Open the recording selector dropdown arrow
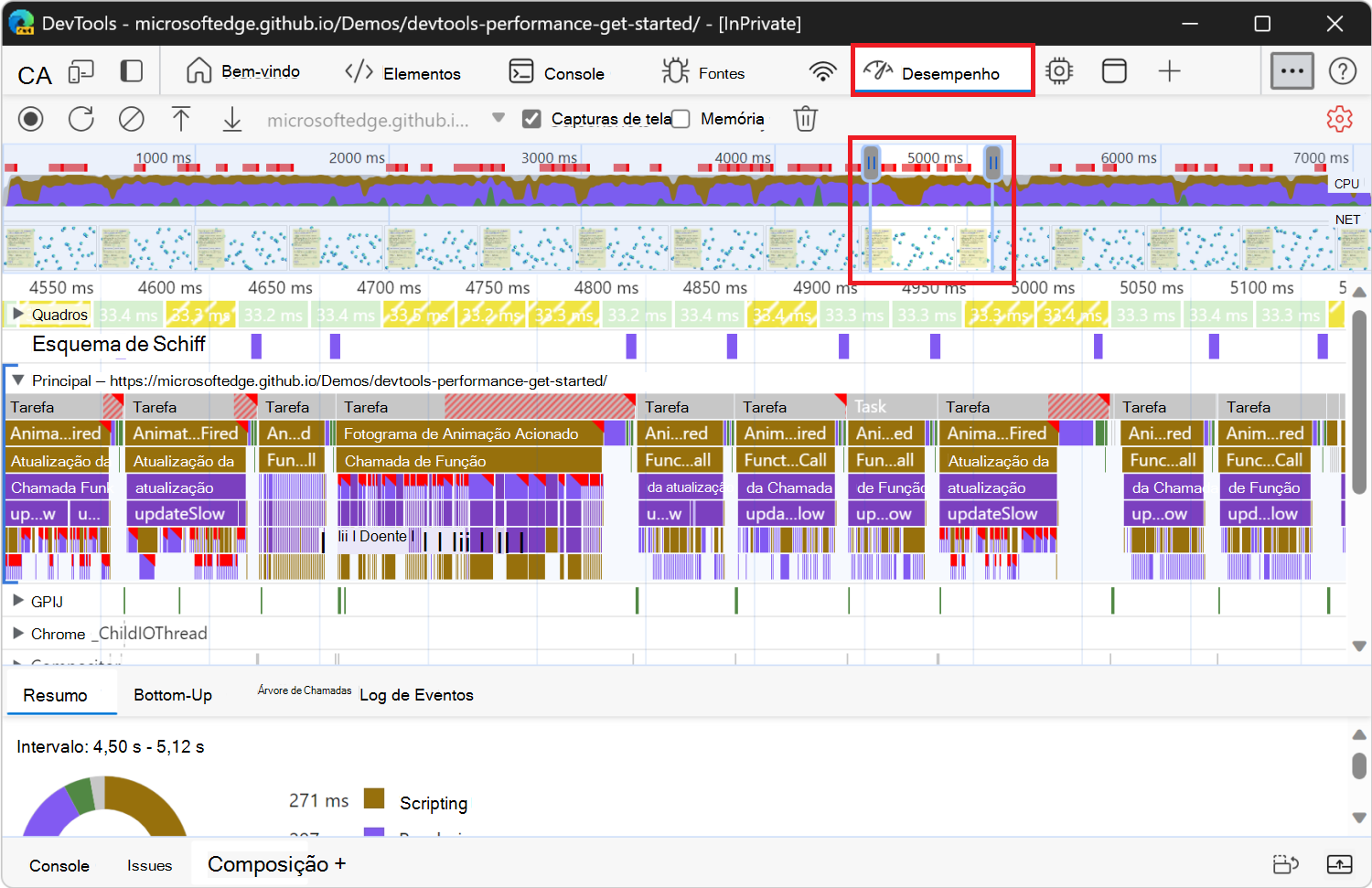Screen dimensions: 1372x888 click(498, 118)
